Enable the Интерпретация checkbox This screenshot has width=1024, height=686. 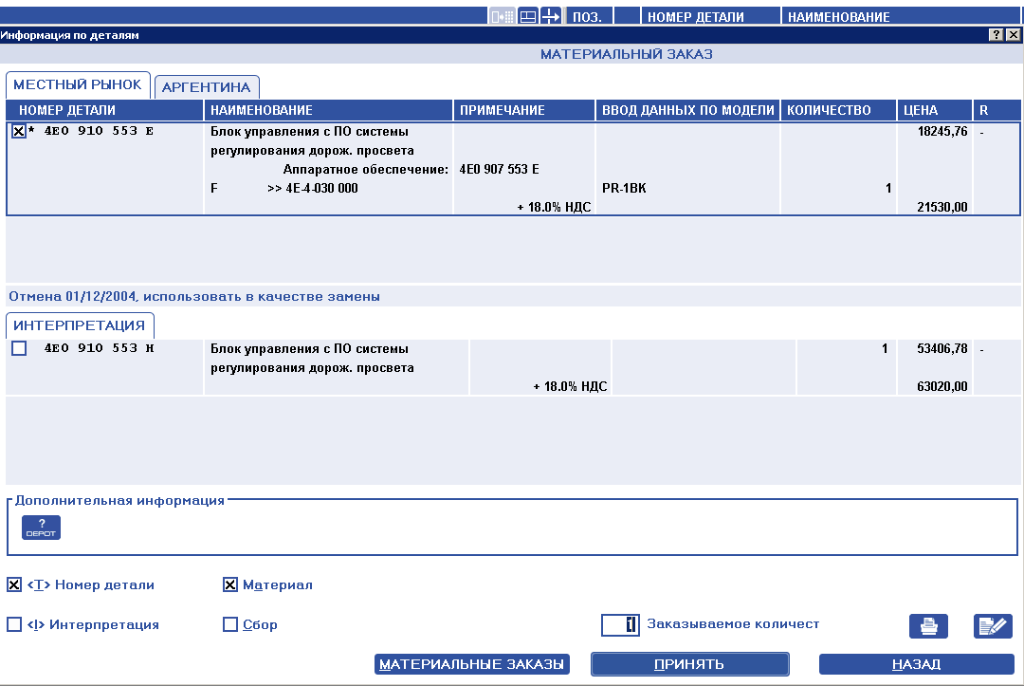(x=14, y=625)
